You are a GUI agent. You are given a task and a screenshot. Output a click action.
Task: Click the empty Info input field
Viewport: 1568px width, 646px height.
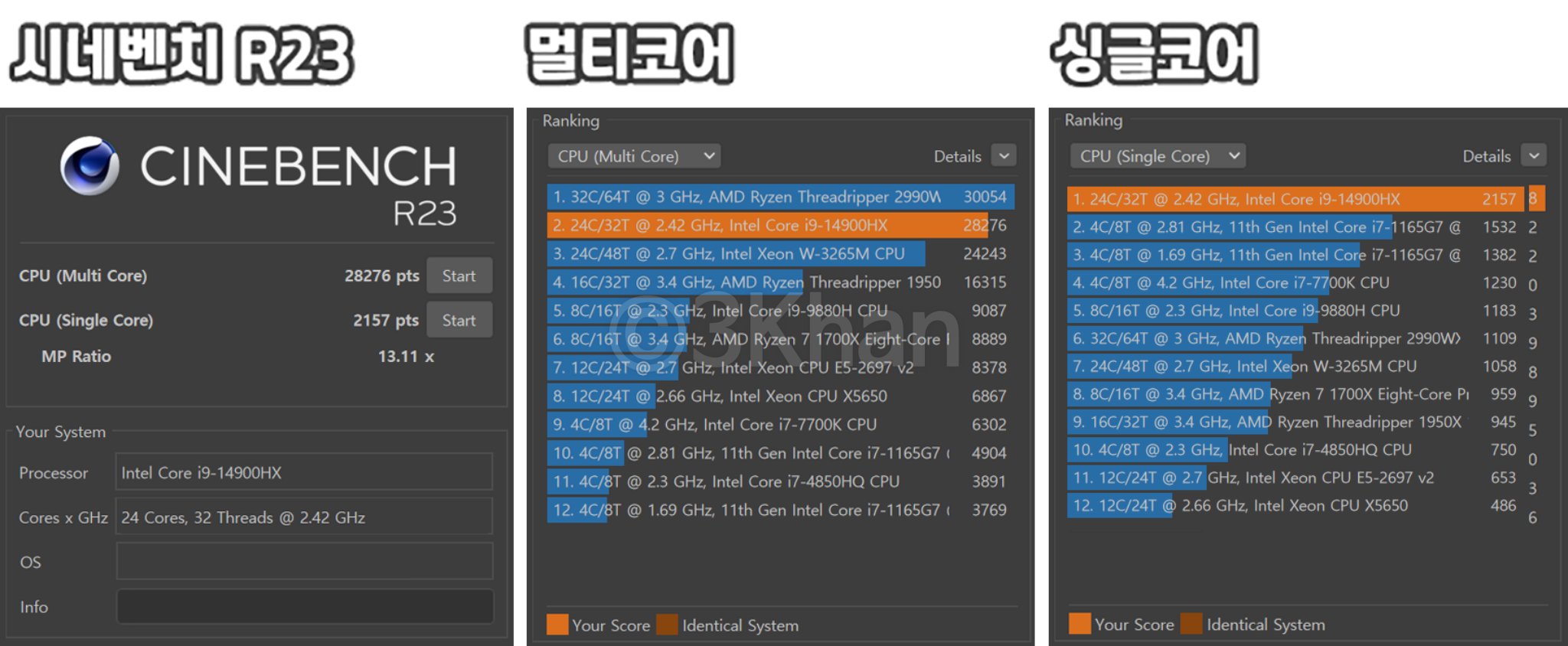304,606
